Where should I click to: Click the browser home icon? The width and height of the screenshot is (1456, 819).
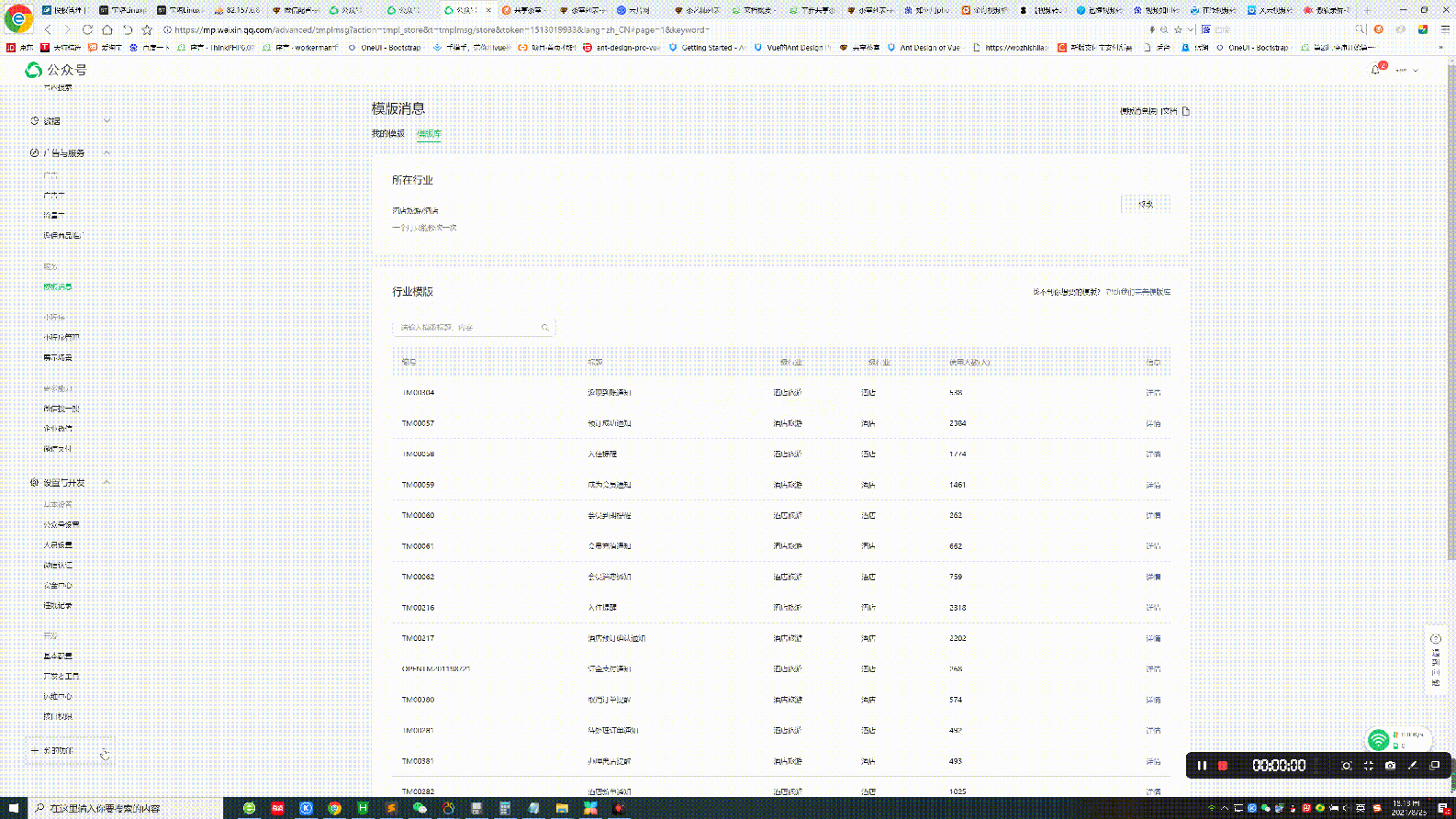(107, 29)
